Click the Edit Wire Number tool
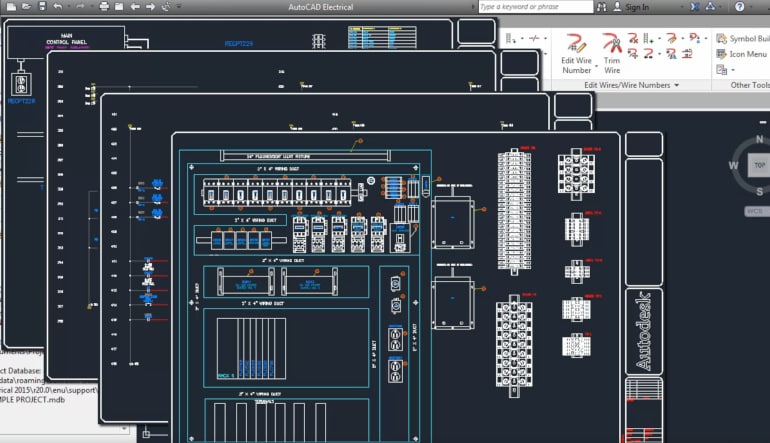This screenshot has width=770, height=443. [576, 53]
